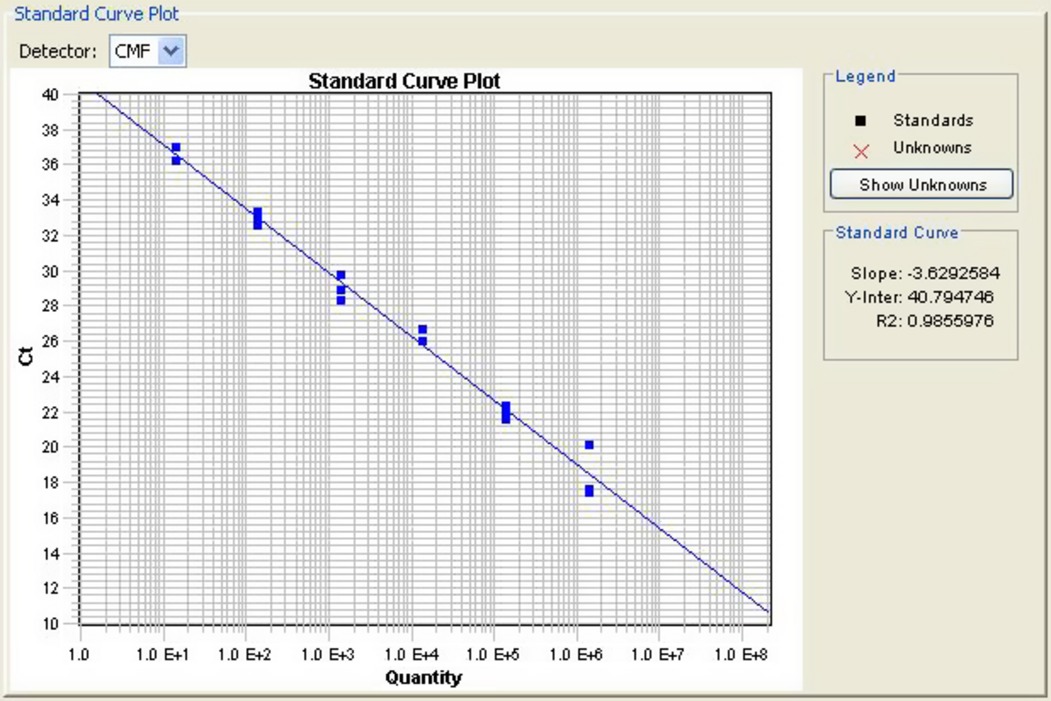Click the chart title Standard Curve Plot
This screenshot has width=1051, height=701.
click(404, 81)
